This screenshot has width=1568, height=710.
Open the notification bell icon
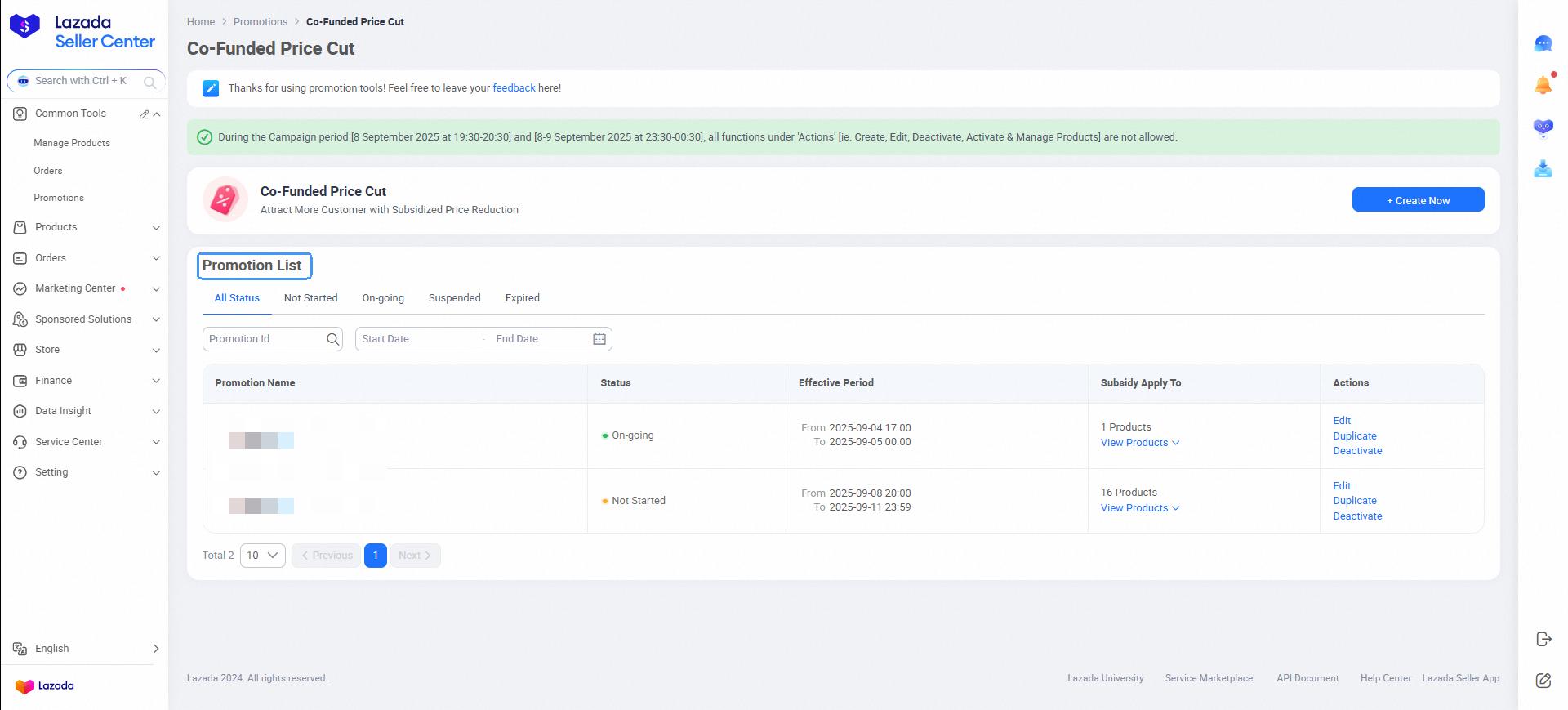1543,85
